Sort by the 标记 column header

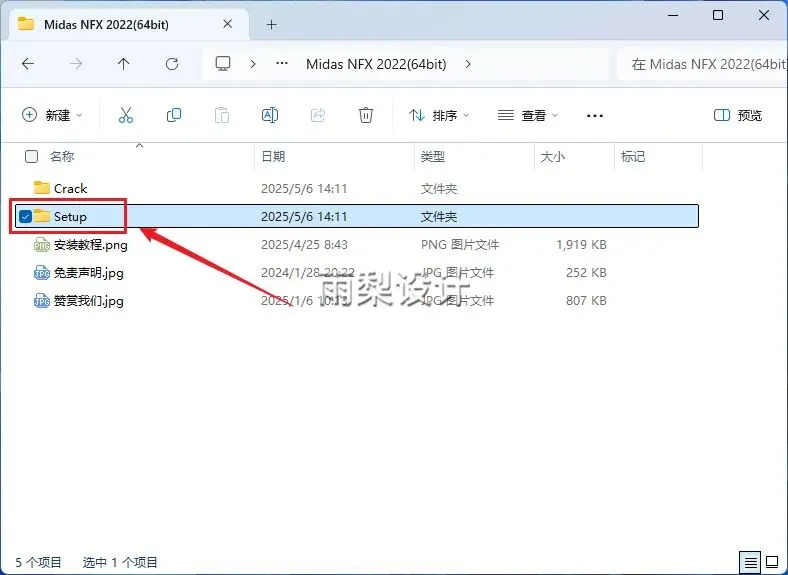click(x=633, y=156)
